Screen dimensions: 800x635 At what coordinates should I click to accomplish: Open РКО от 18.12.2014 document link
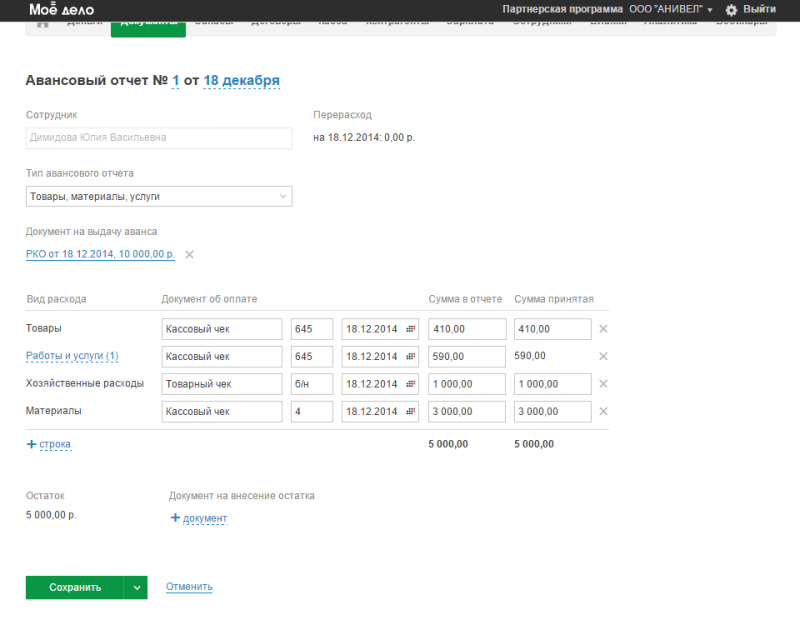[x=100, y=255]
